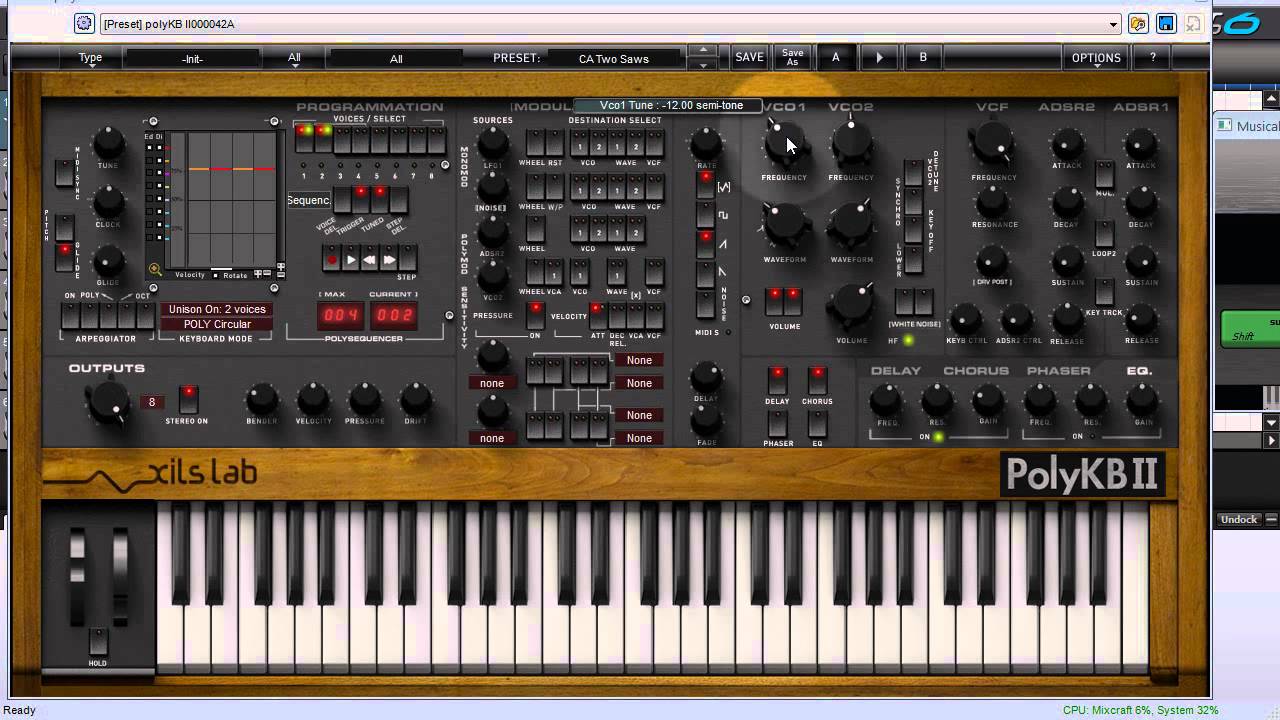Toggle the ADSR2 MUL. switch

coord(1104,174)
